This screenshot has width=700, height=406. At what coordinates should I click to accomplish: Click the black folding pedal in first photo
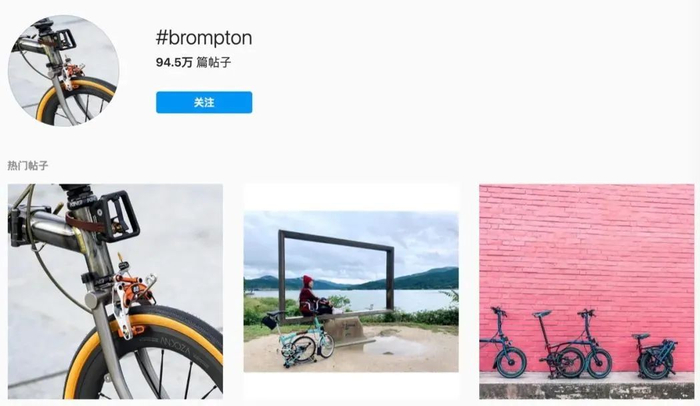tap(117, 217)
